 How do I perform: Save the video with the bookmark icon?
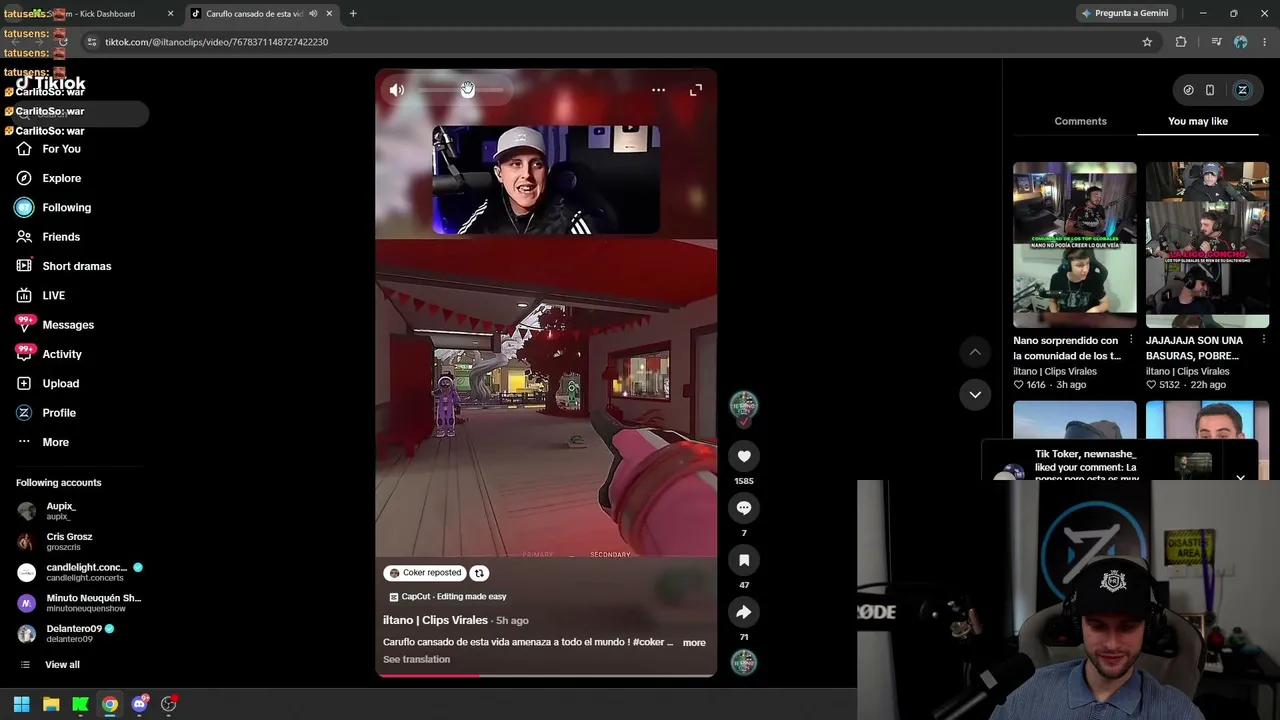[744, 560]
